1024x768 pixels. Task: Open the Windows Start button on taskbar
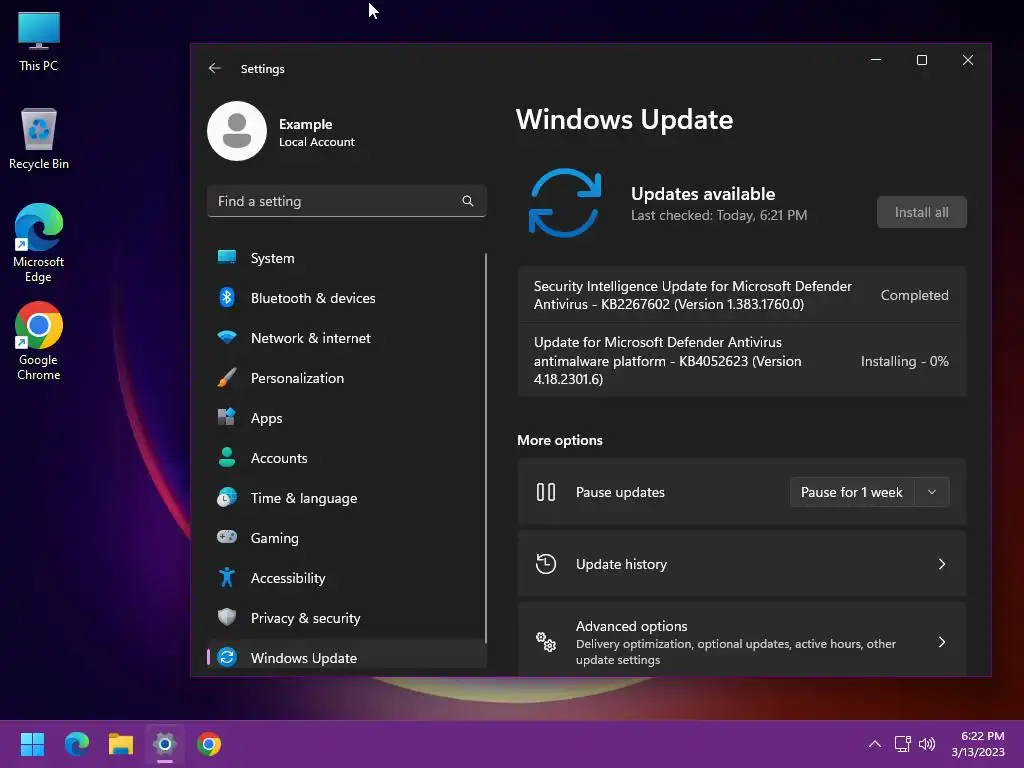tap(32, 744)
